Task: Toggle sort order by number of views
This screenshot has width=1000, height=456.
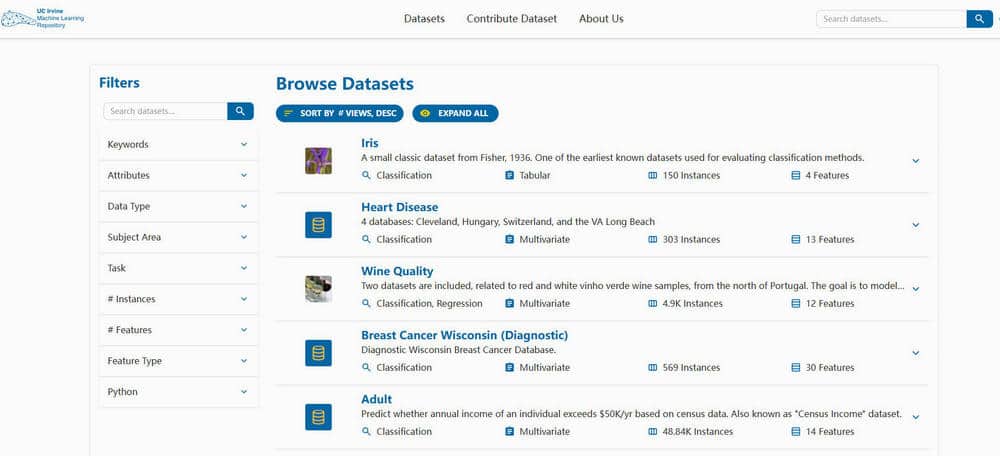Action: click(x=340, y=114)
